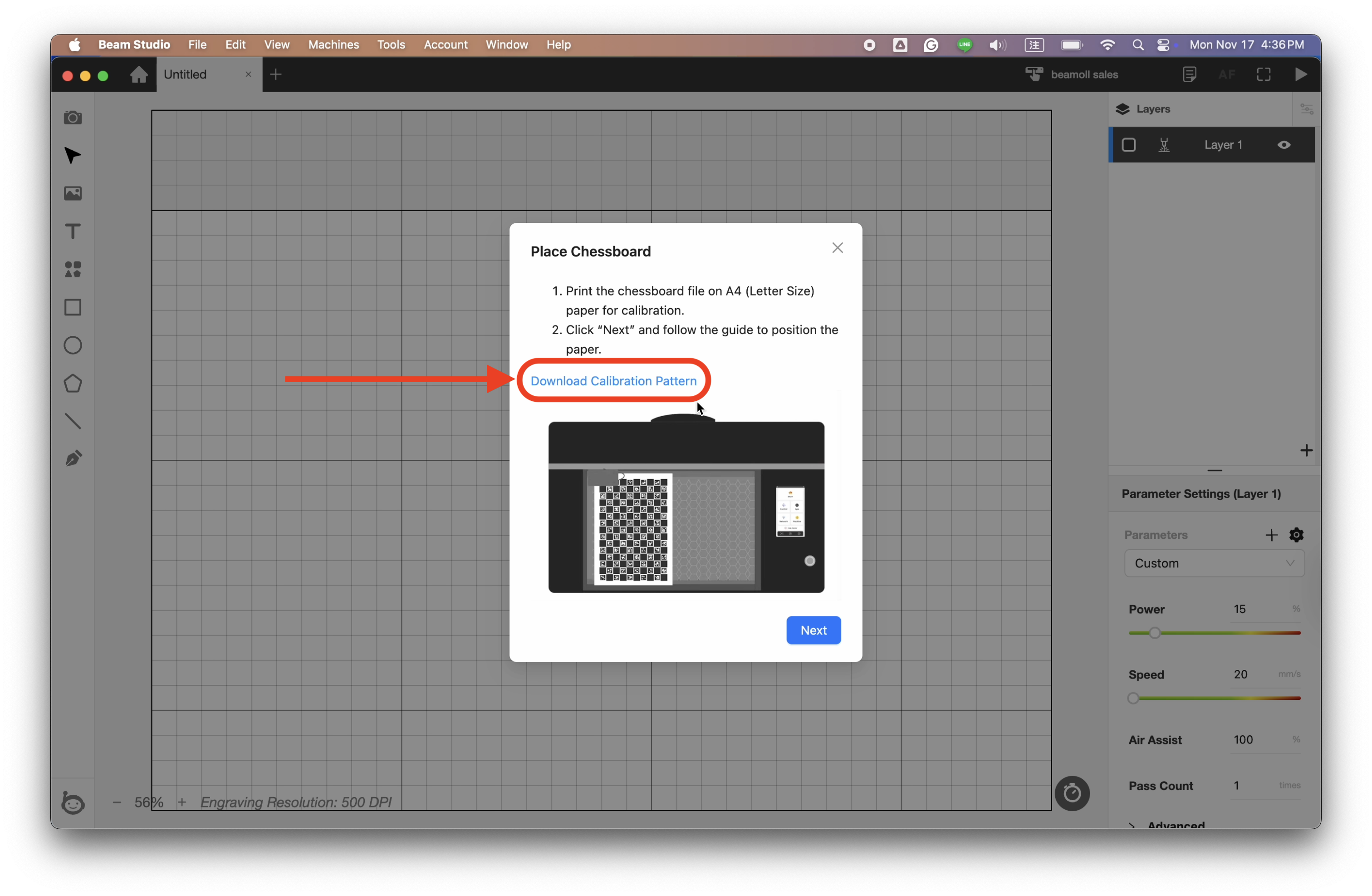Open the shapes elements library

point(73,269)
